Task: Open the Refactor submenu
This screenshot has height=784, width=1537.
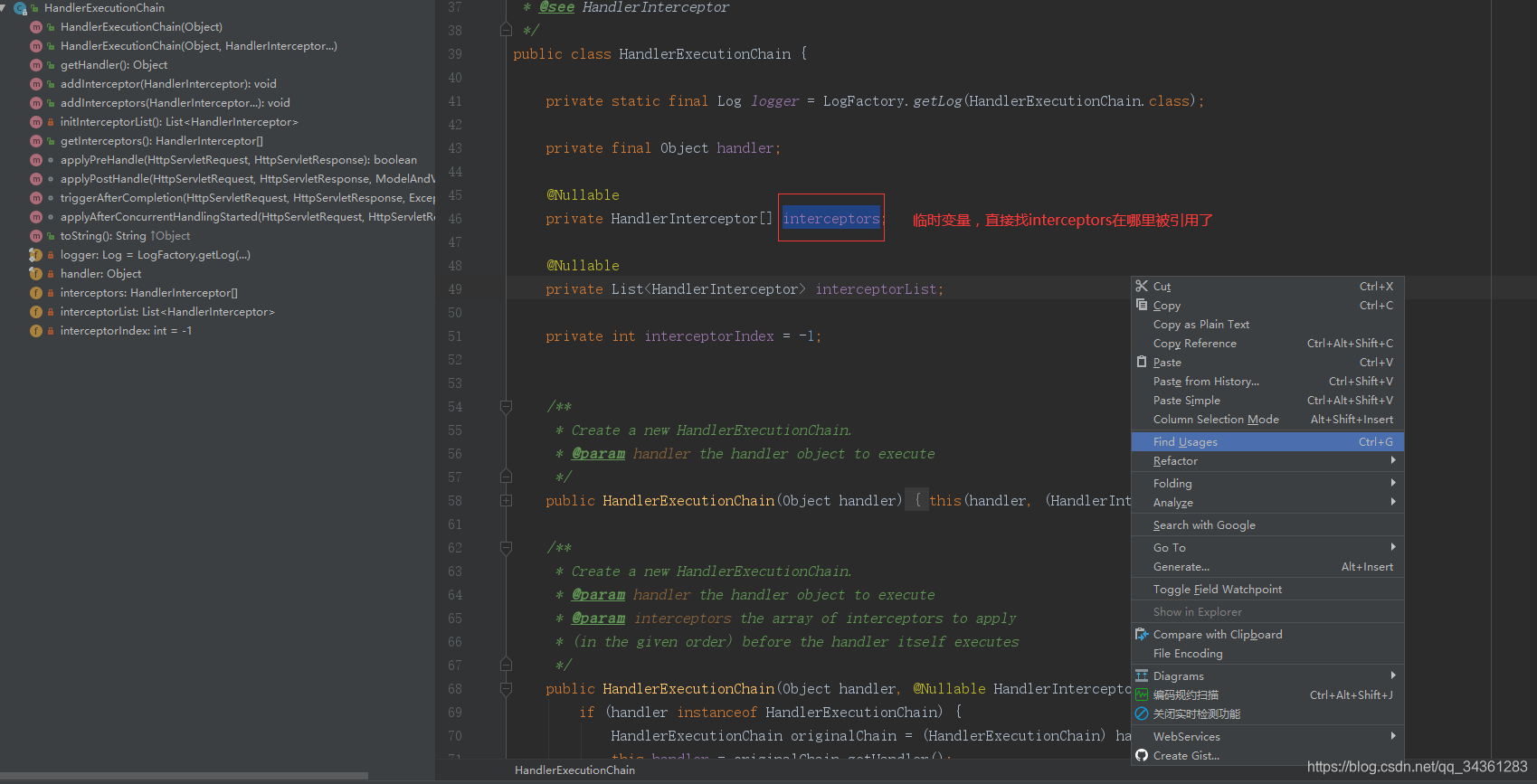Action: click(x=1267, y=461)
